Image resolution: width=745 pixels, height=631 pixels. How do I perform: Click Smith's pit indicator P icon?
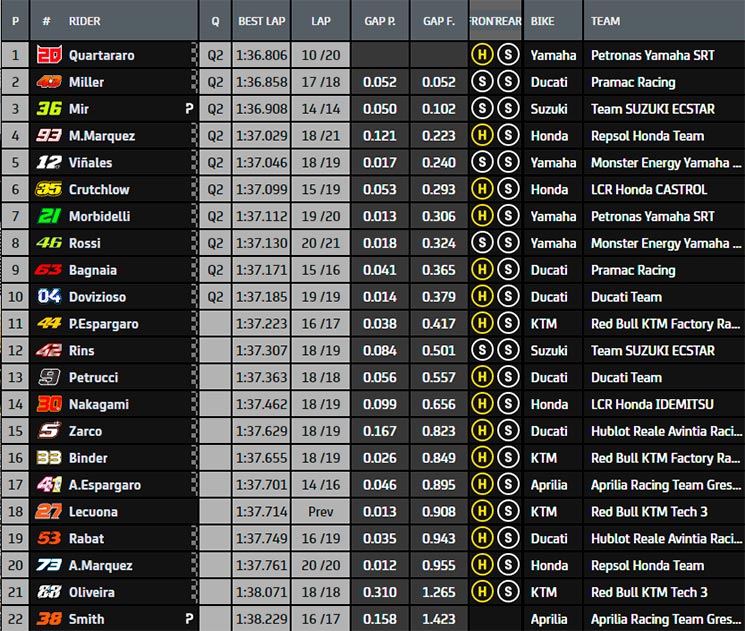[x=189, y=619]
